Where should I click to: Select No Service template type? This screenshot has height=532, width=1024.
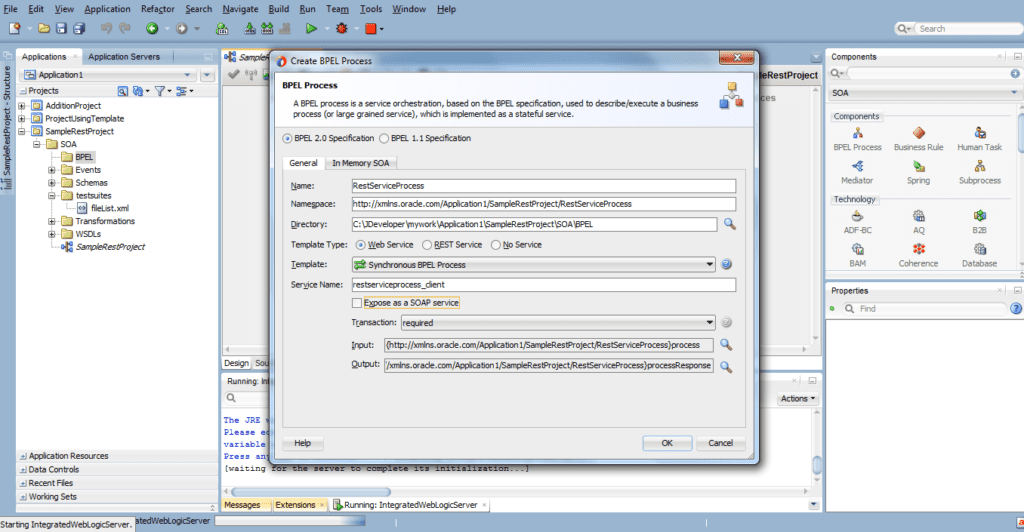coord(496,245)
